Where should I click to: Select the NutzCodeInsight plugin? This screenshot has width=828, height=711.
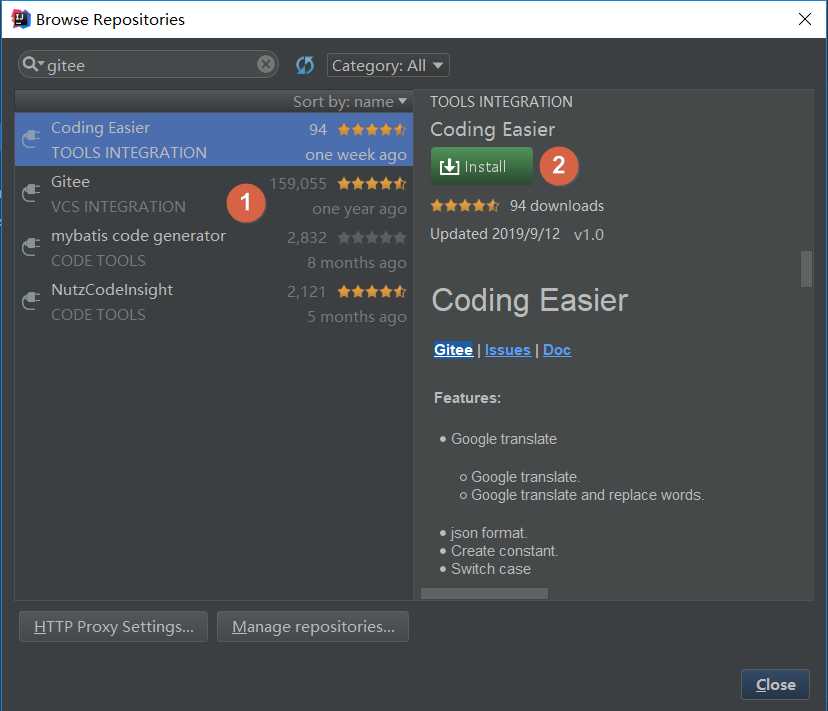pyautogui.click(x=214, y=302)
